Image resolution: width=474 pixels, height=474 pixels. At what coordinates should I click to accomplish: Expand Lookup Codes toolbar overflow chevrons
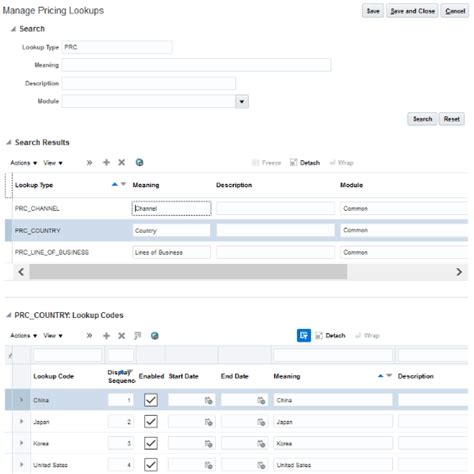tap(89, 336)
